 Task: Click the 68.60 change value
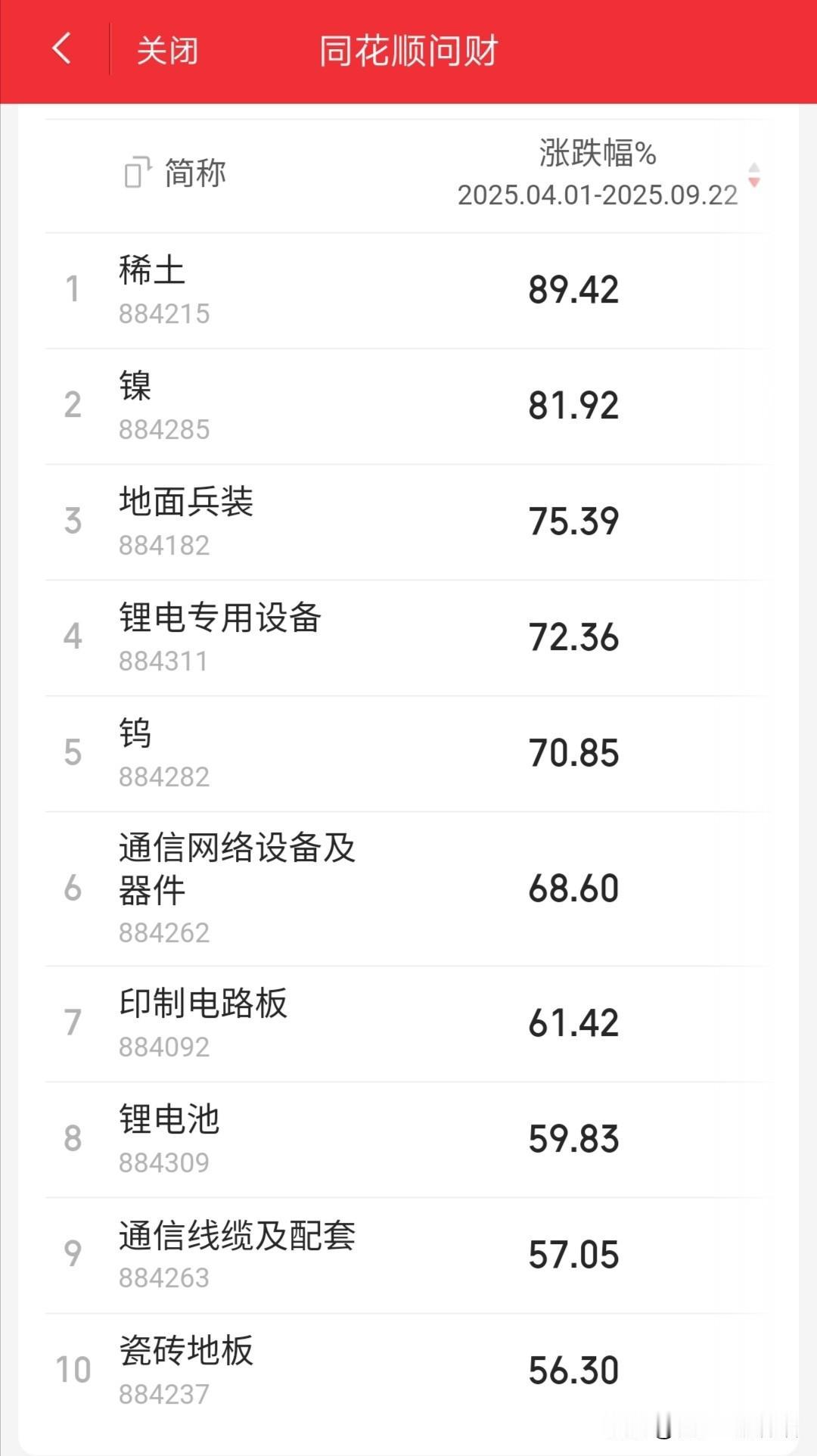(x=573, y=888)
